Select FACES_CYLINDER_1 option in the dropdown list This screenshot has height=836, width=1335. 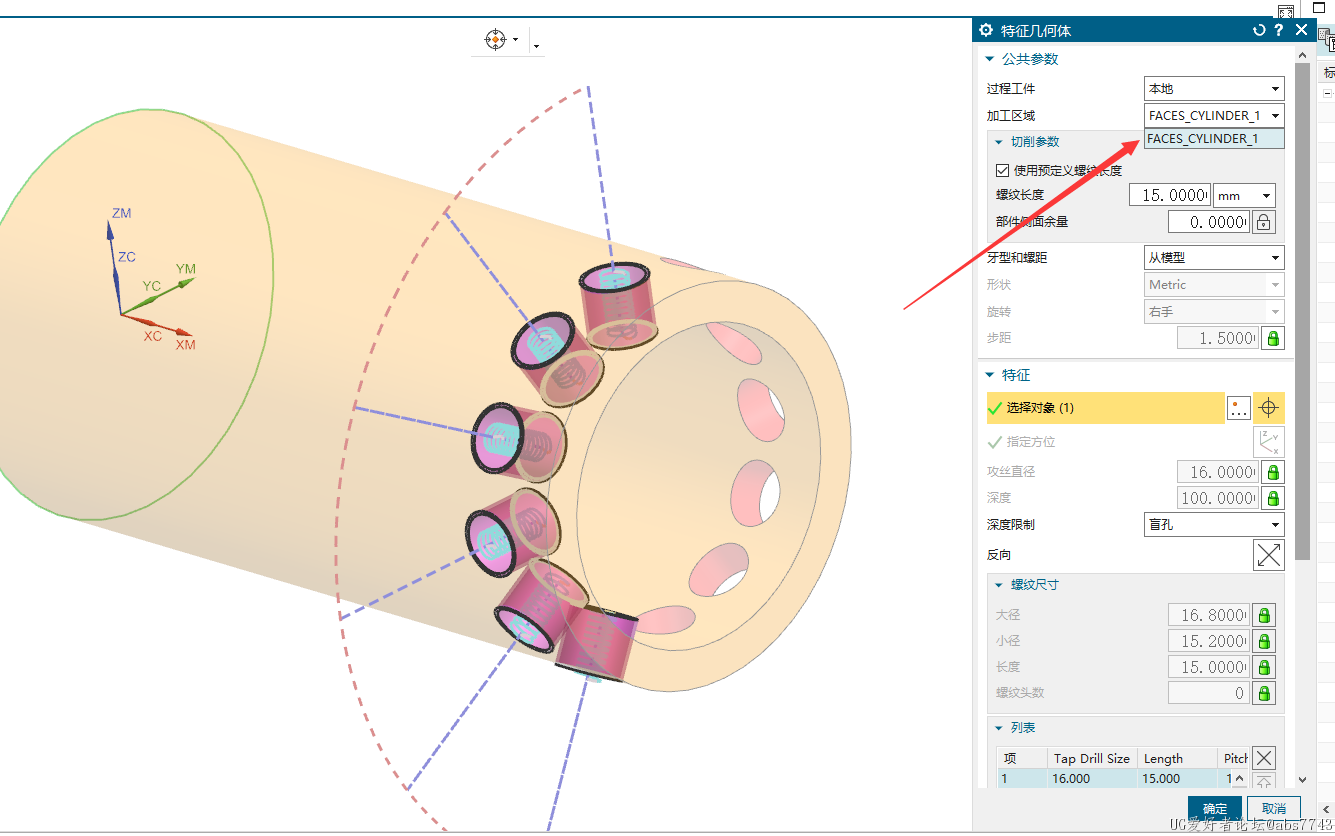(1214, 139)
